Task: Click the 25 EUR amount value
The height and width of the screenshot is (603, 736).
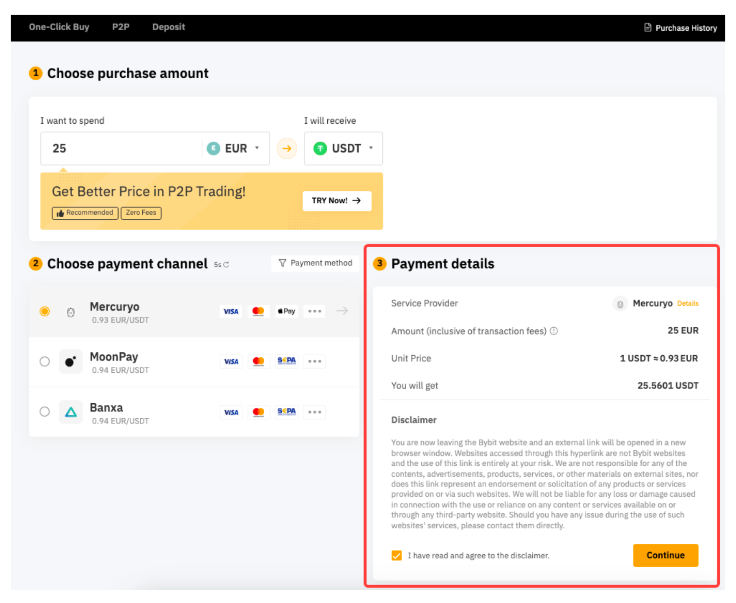Action: (683, 331)
